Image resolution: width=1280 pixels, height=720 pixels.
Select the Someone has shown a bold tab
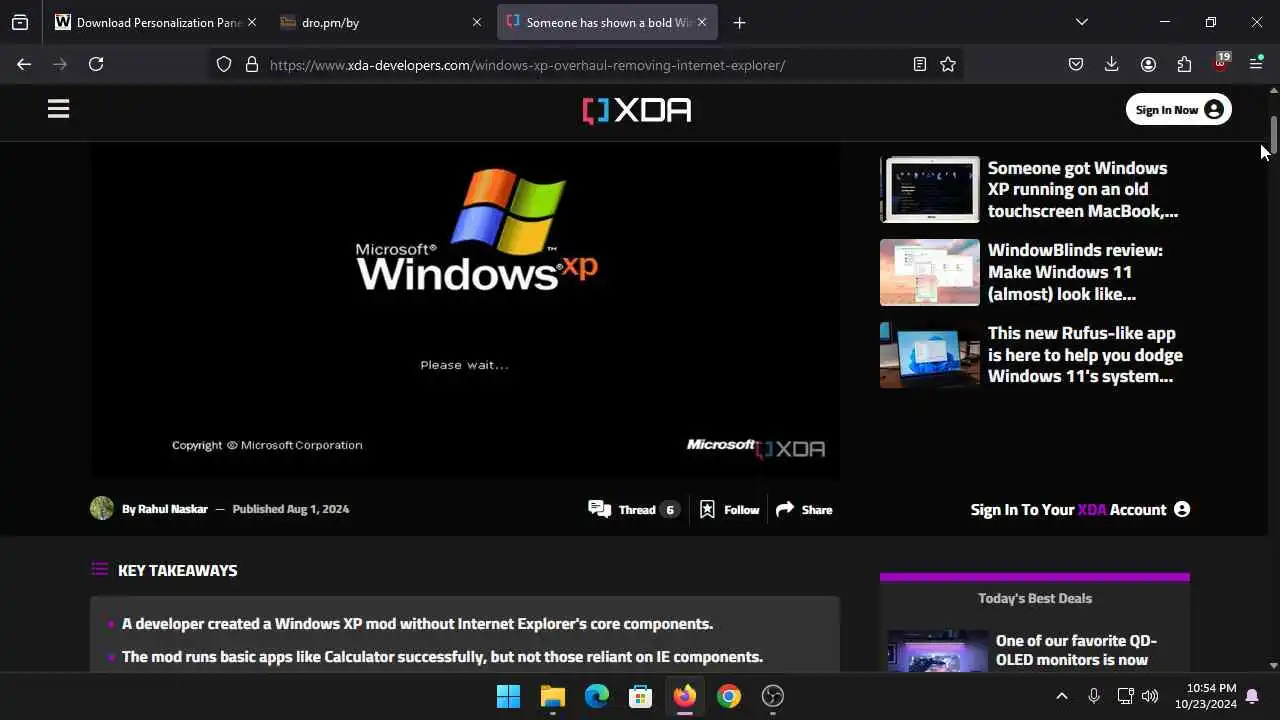click(607, 22)
